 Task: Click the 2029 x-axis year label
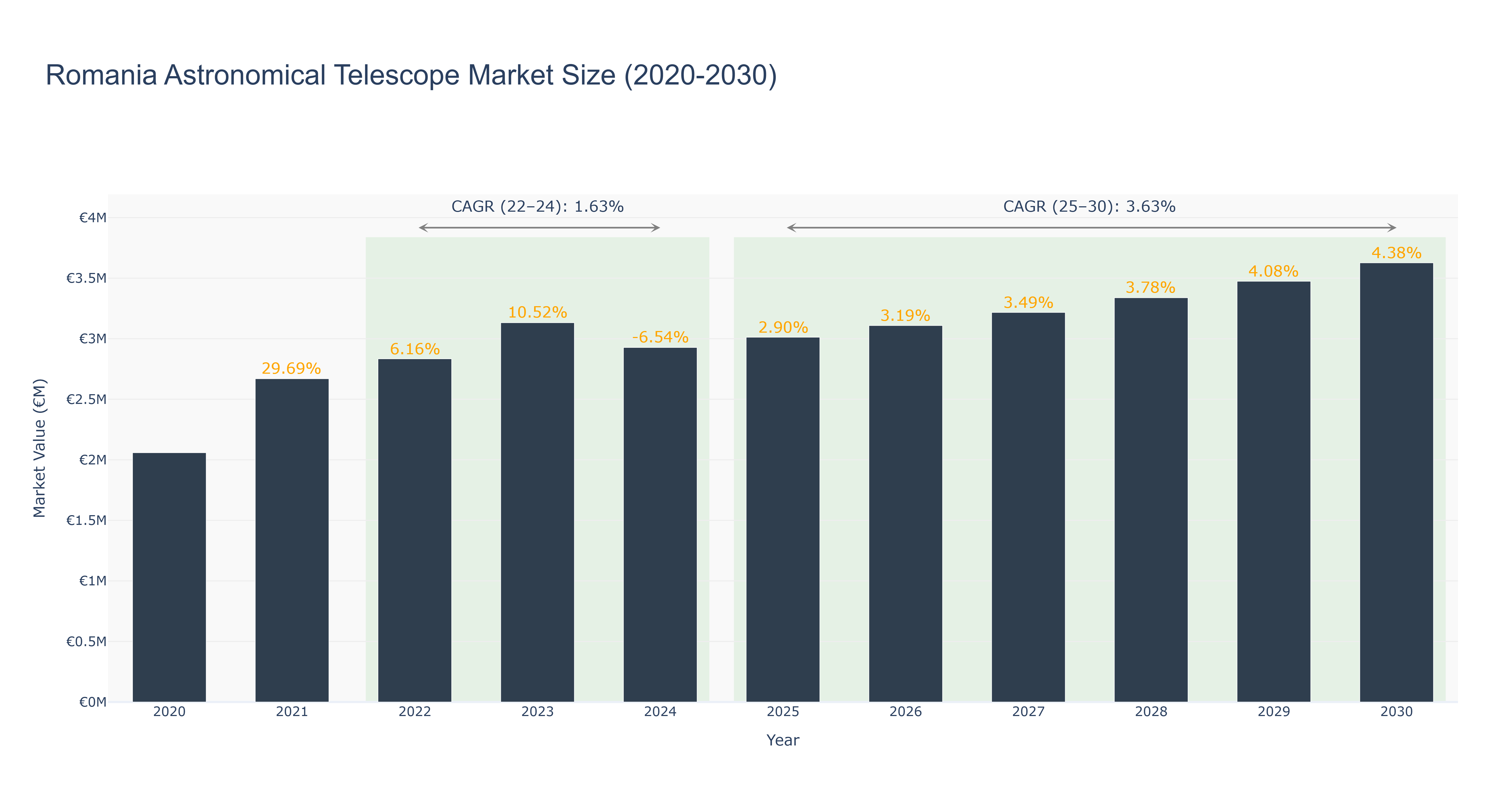(1273, 712)
